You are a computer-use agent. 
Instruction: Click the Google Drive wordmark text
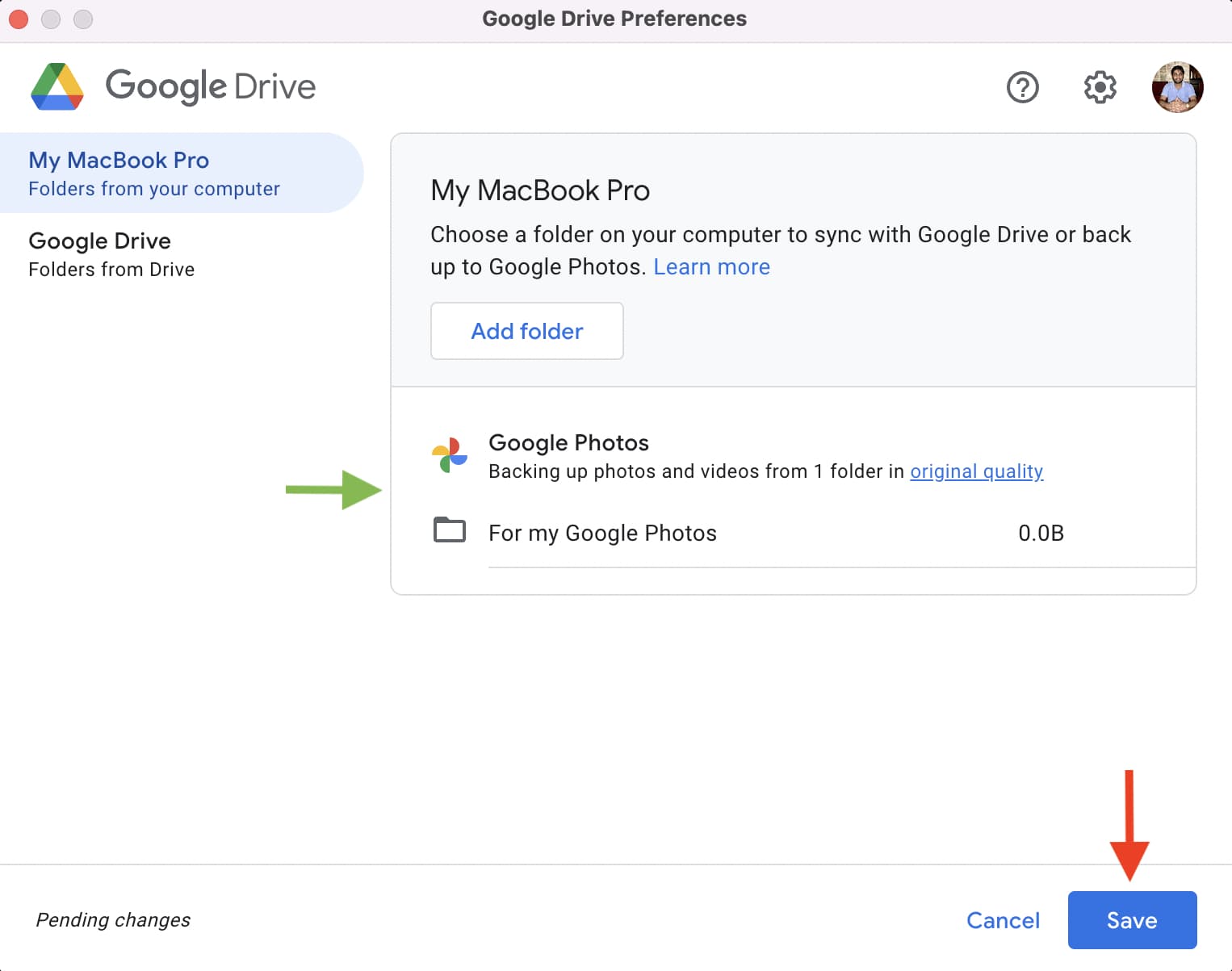pos(211,86)
